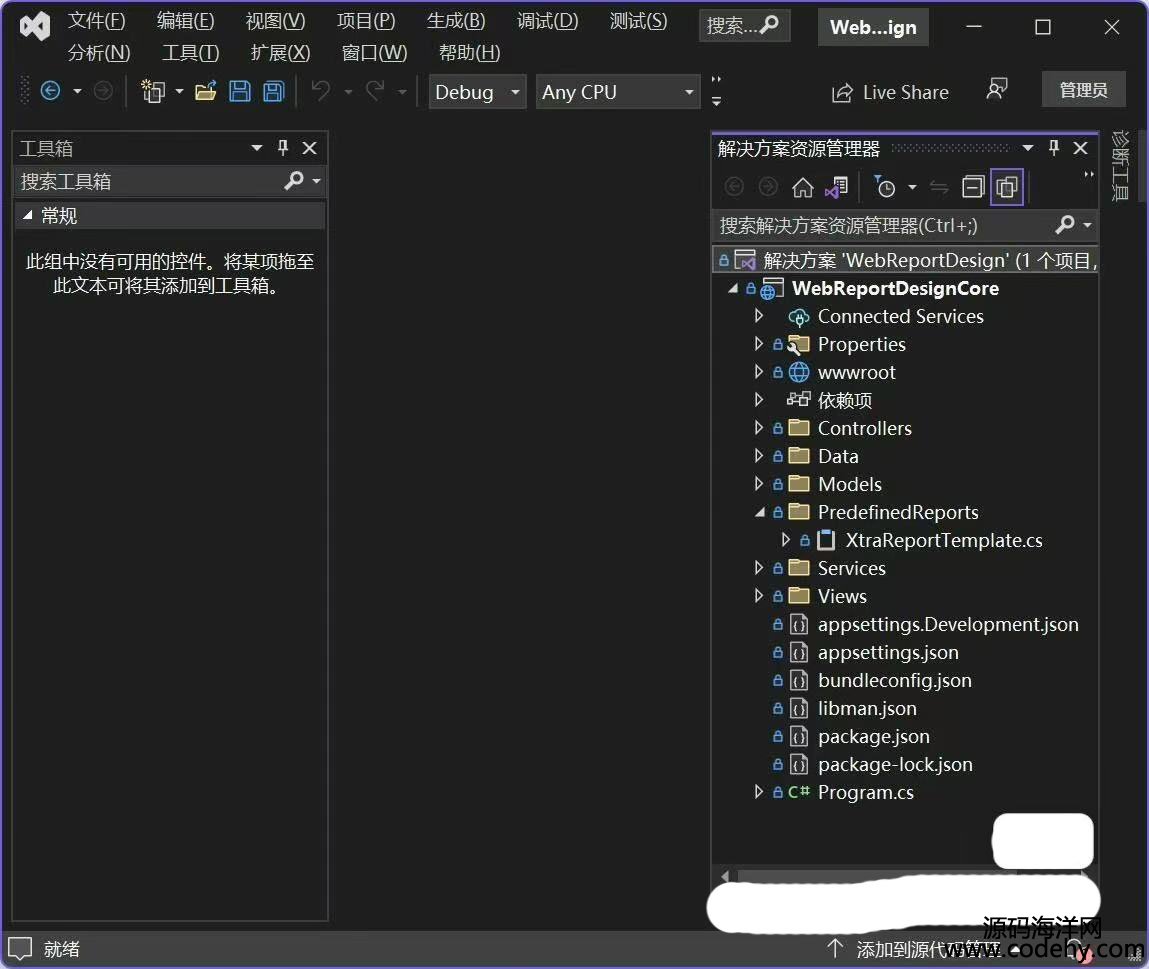Open the 测试(S) menu

(638, 21)
